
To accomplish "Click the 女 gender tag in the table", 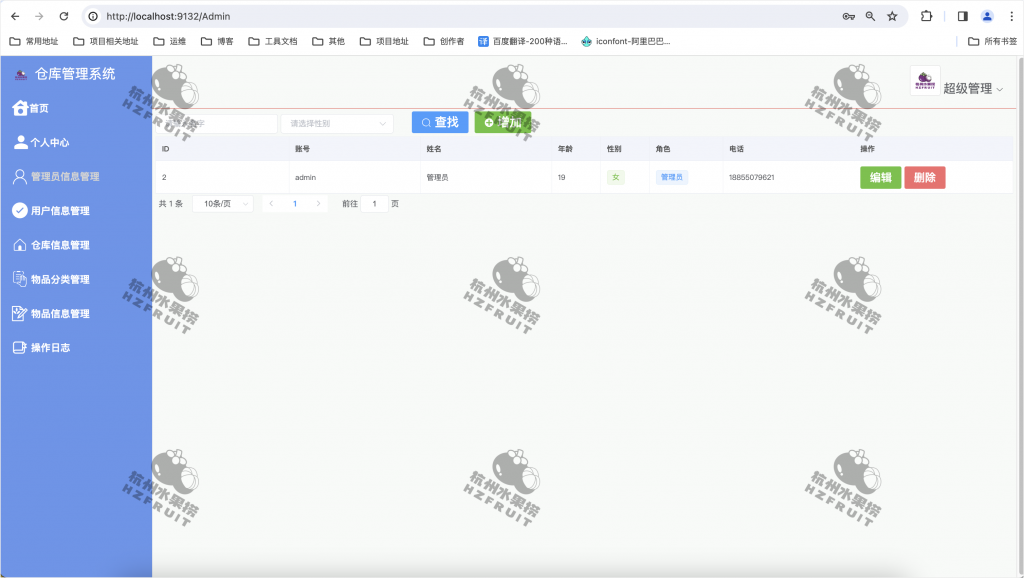I will click(616, 175).
